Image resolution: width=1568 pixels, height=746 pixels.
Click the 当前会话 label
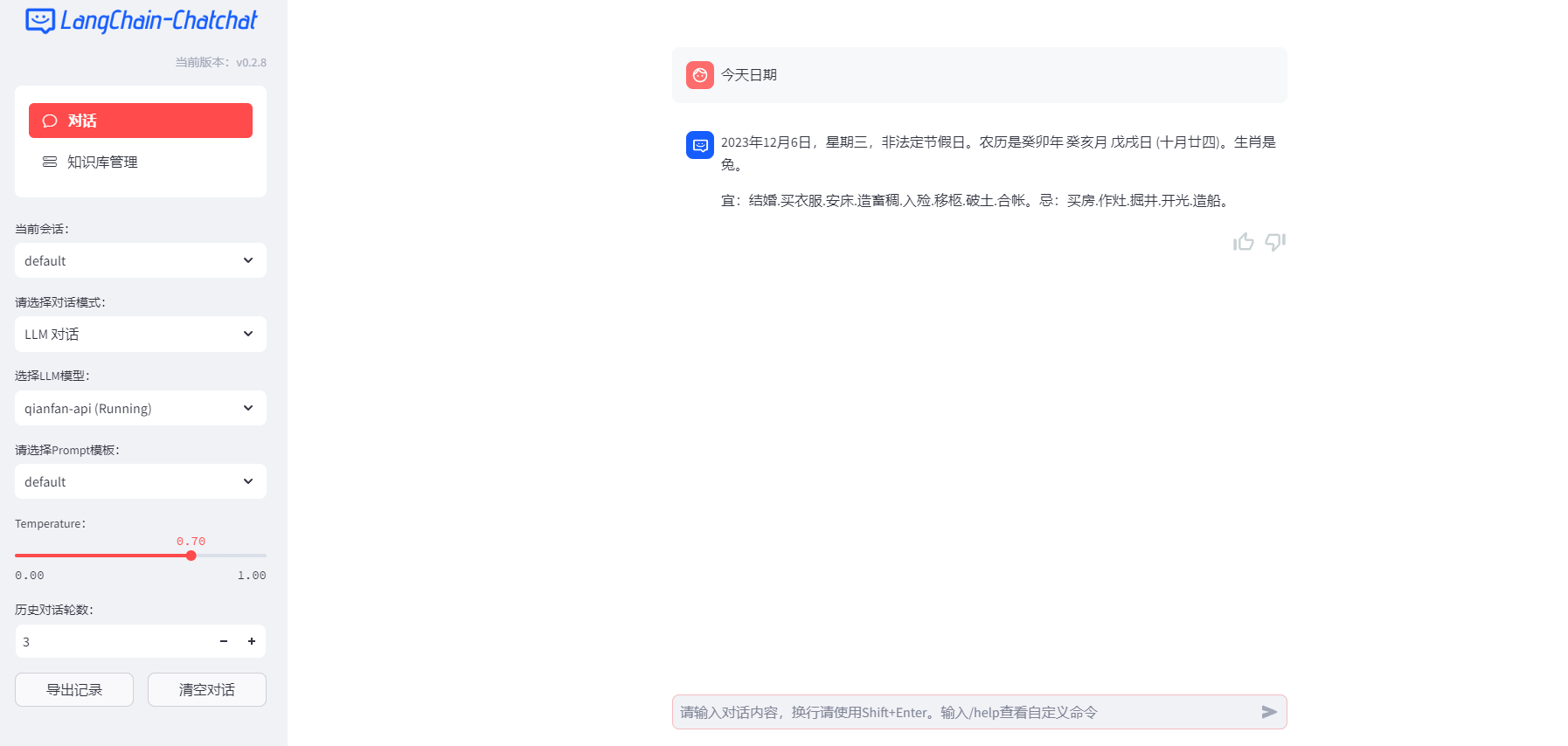[x=42, y=229]
